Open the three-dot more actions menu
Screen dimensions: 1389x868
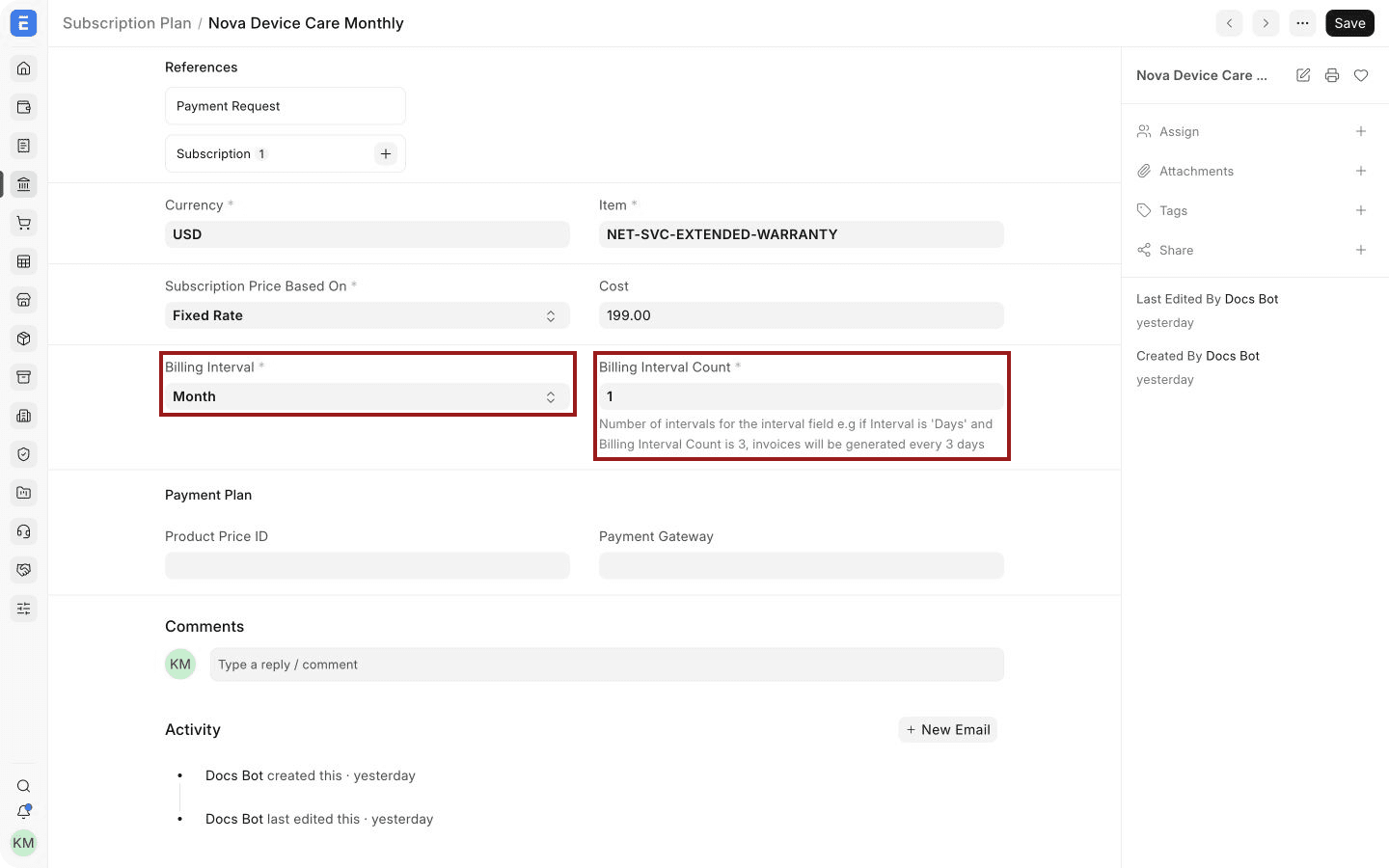click(x=1302, y=23)
